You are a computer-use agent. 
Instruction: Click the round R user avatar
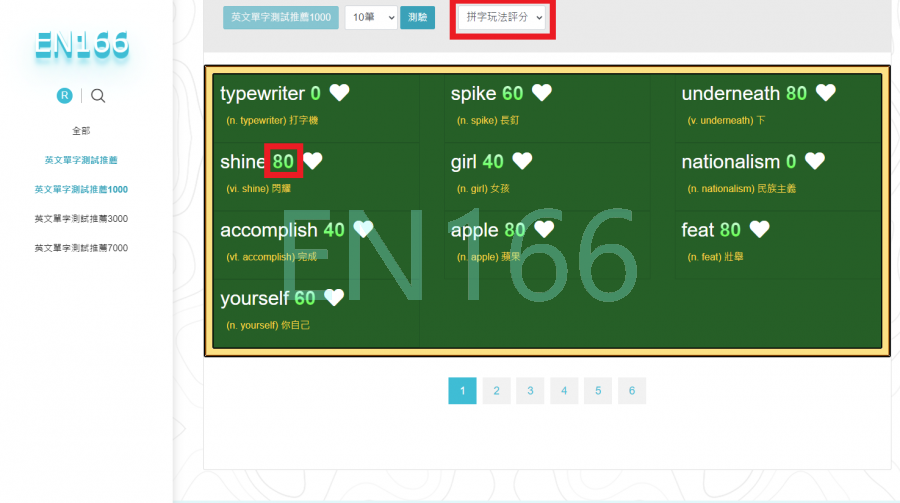64,95
